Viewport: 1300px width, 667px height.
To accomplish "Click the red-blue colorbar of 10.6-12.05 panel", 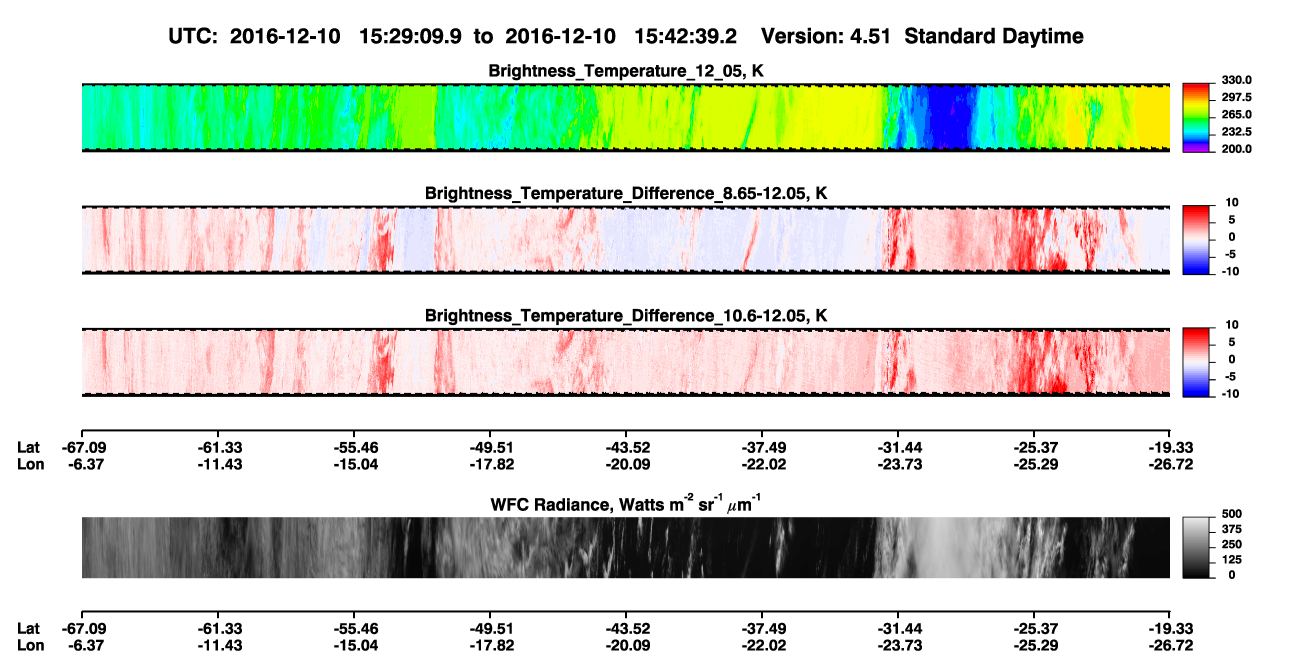I will tap(1196, 362).
